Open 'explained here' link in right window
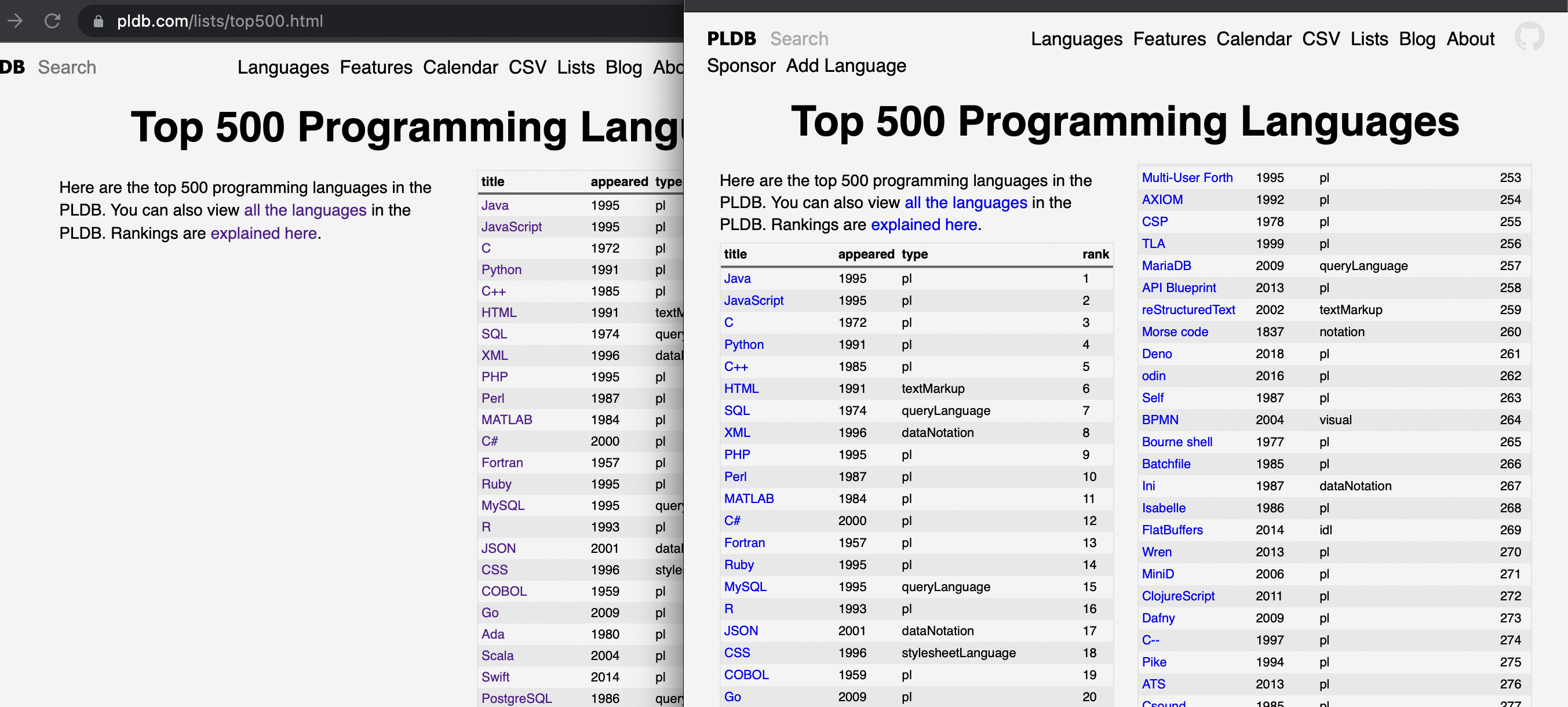 pos(924,225)
